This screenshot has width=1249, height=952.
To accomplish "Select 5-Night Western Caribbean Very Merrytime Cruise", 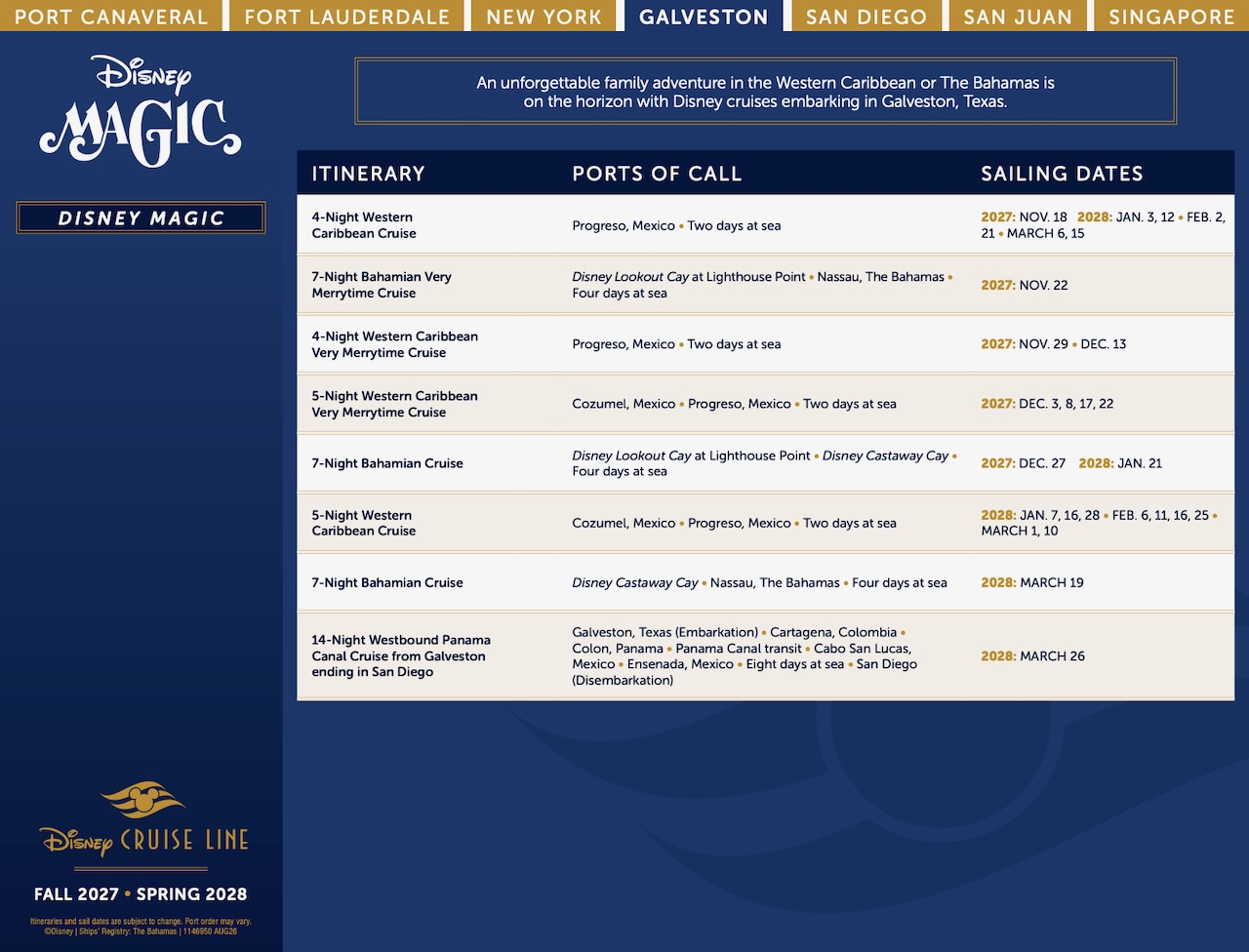I will coord(394,404).
